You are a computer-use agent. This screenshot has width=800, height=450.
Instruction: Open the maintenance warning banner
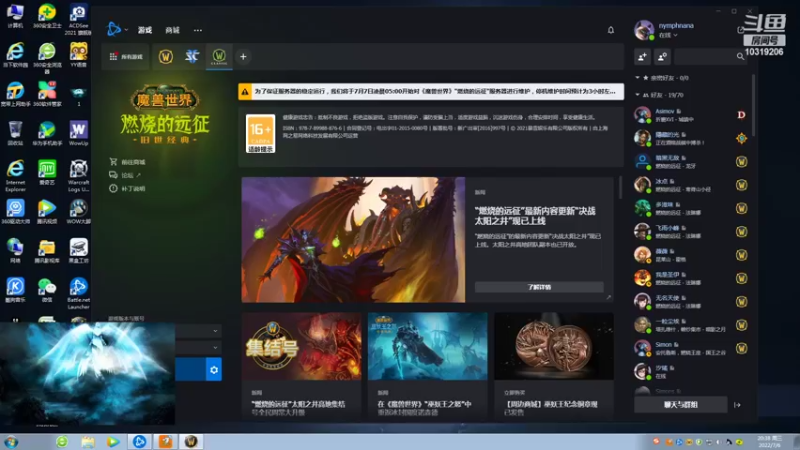431,91
